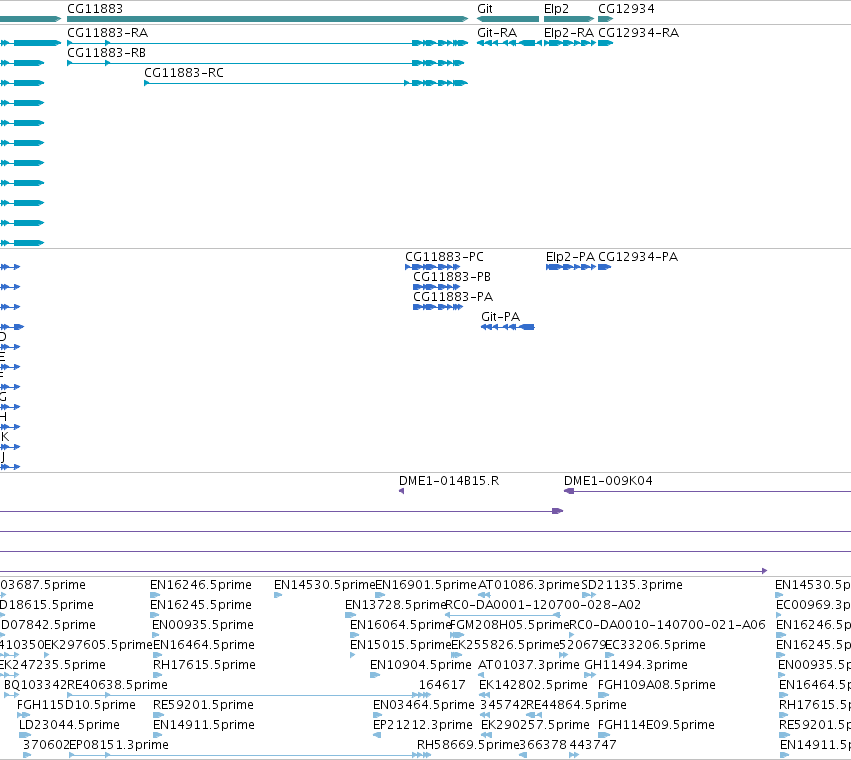The width and height of the screenshot is (851, 760).
Task: Click the Git gene bar
Action: [x=508, y=19]
